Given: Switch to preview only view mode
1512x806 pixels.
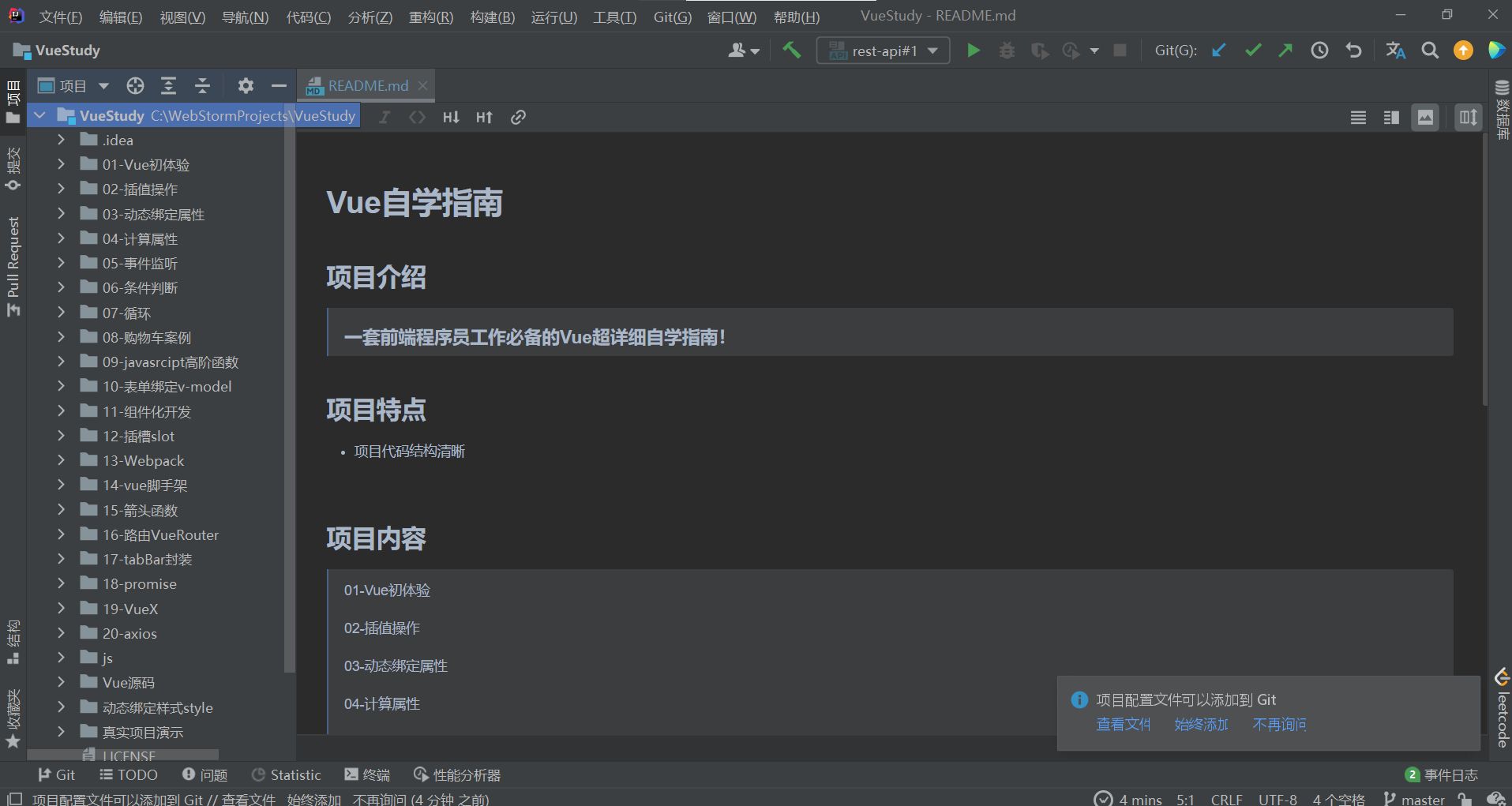Looking at the screenshot, I should pyautogui.click(x=1425, y=118).
